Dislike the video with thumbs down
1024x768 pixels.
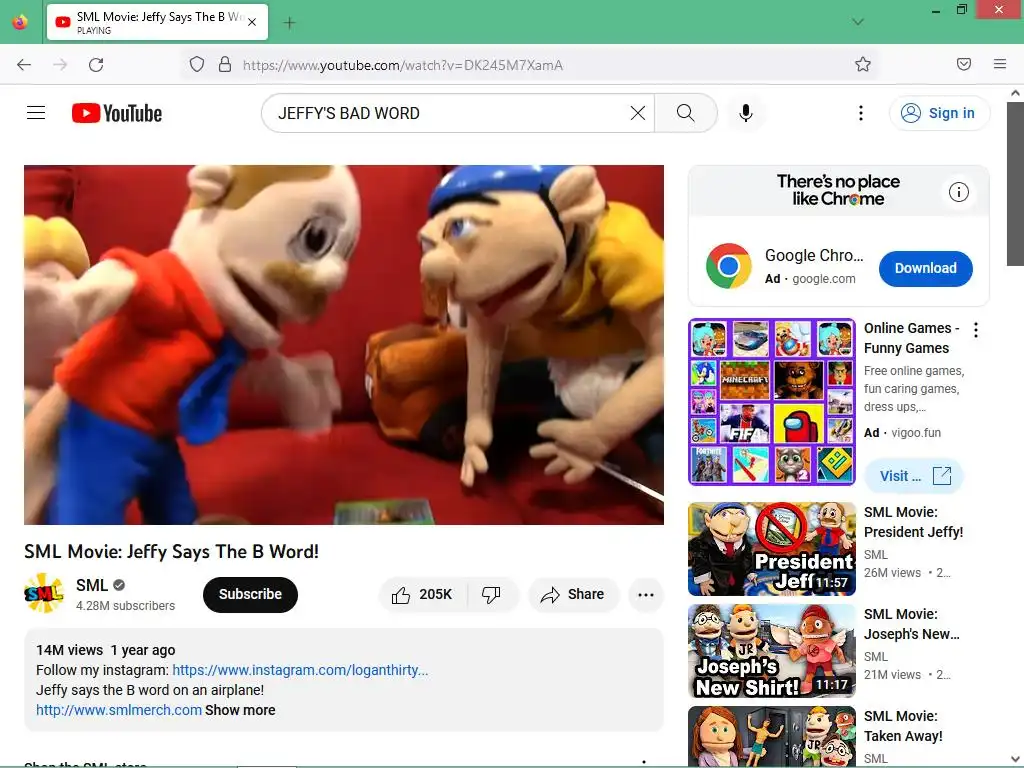point(492,594)
